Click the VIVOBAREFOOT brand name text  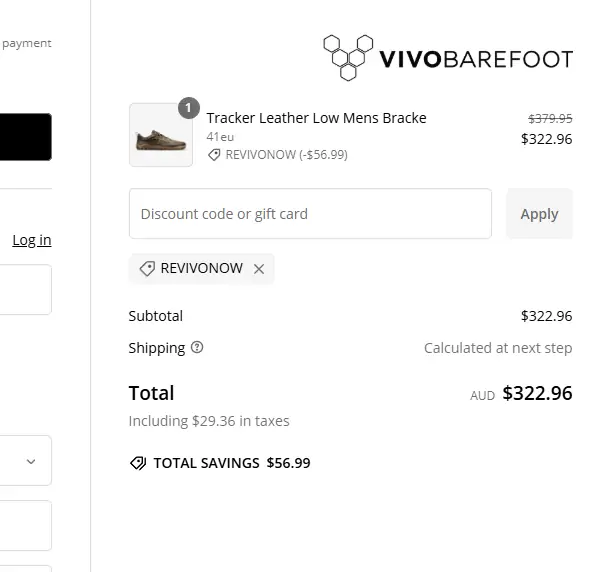(476, 59)
